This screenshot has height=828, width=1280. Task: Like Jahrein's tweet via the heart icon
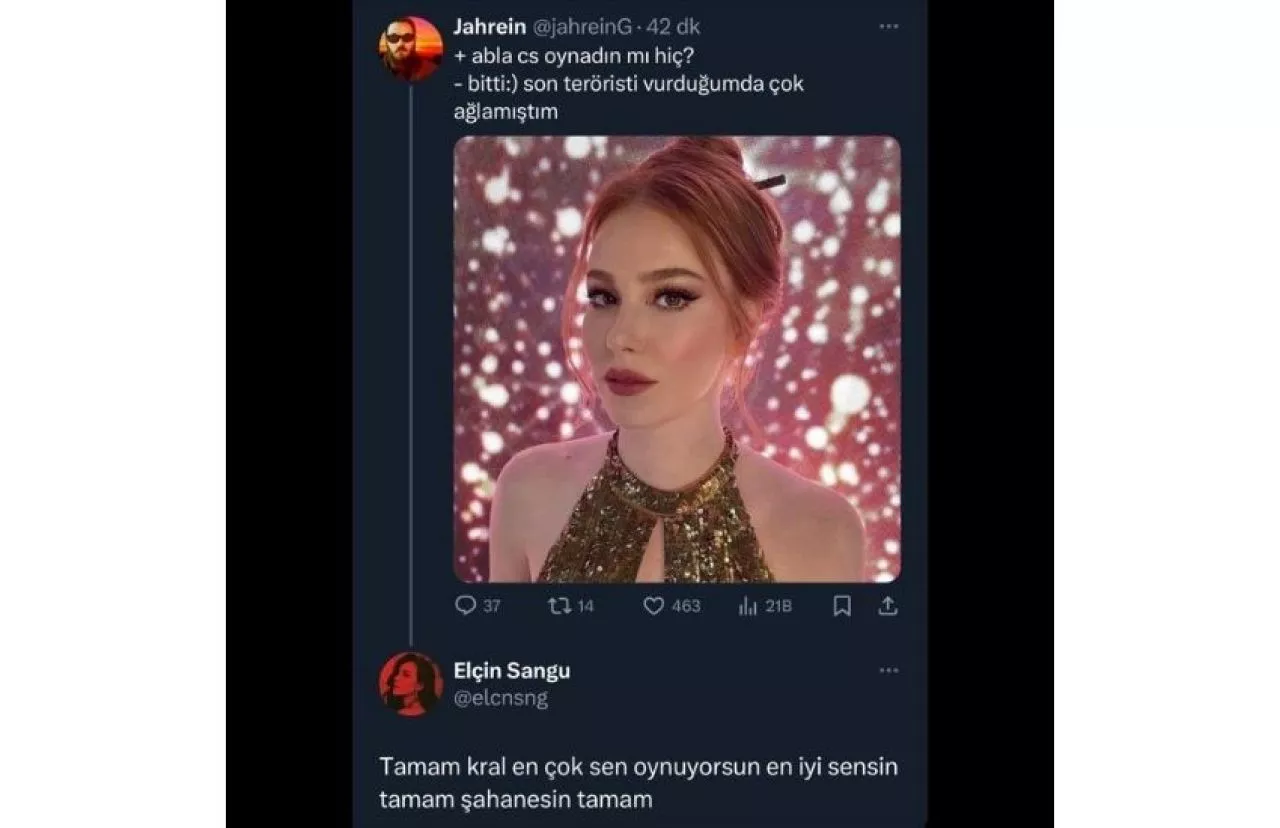coord(652,605)
